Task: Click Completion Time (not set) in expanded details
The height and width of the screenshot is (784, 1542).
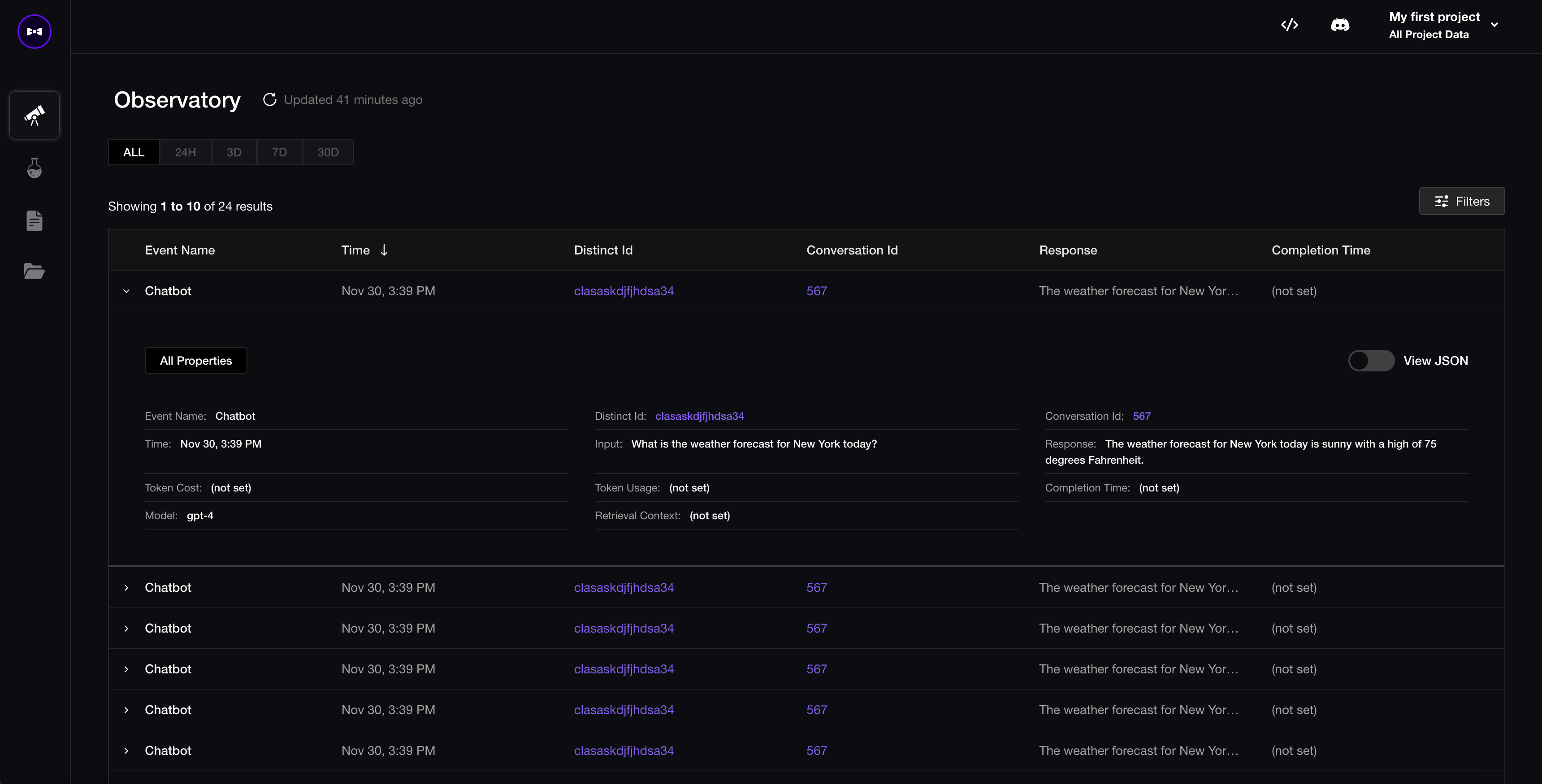Action: pos(1159,488)
